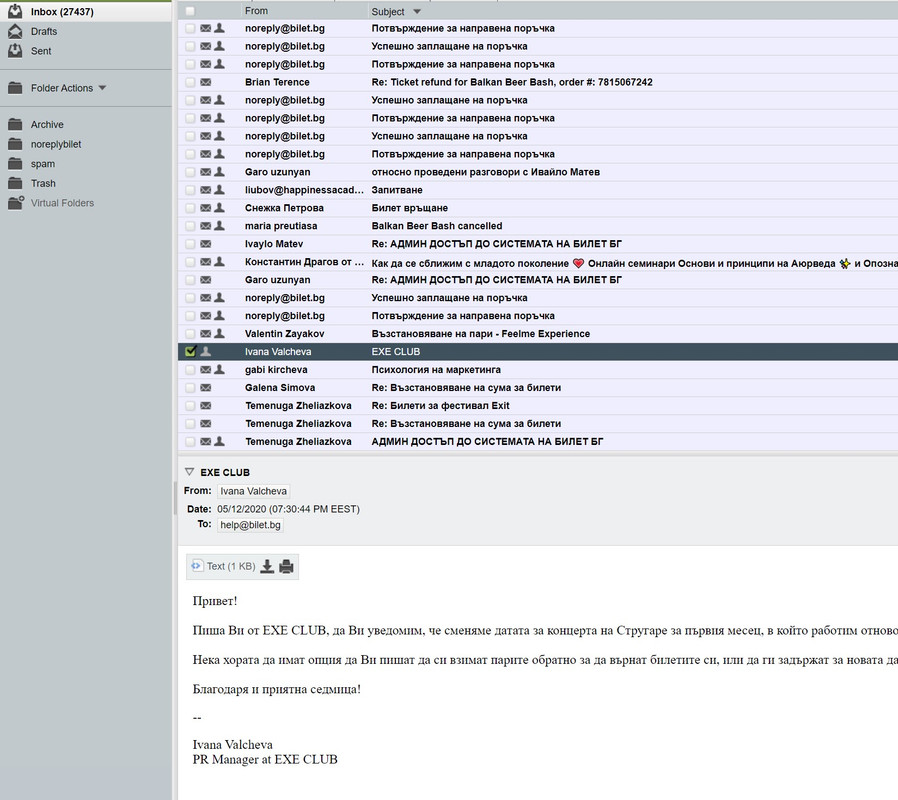Open the Trash folder
Viewport: 898px width, 800px height.
(43, 183)
